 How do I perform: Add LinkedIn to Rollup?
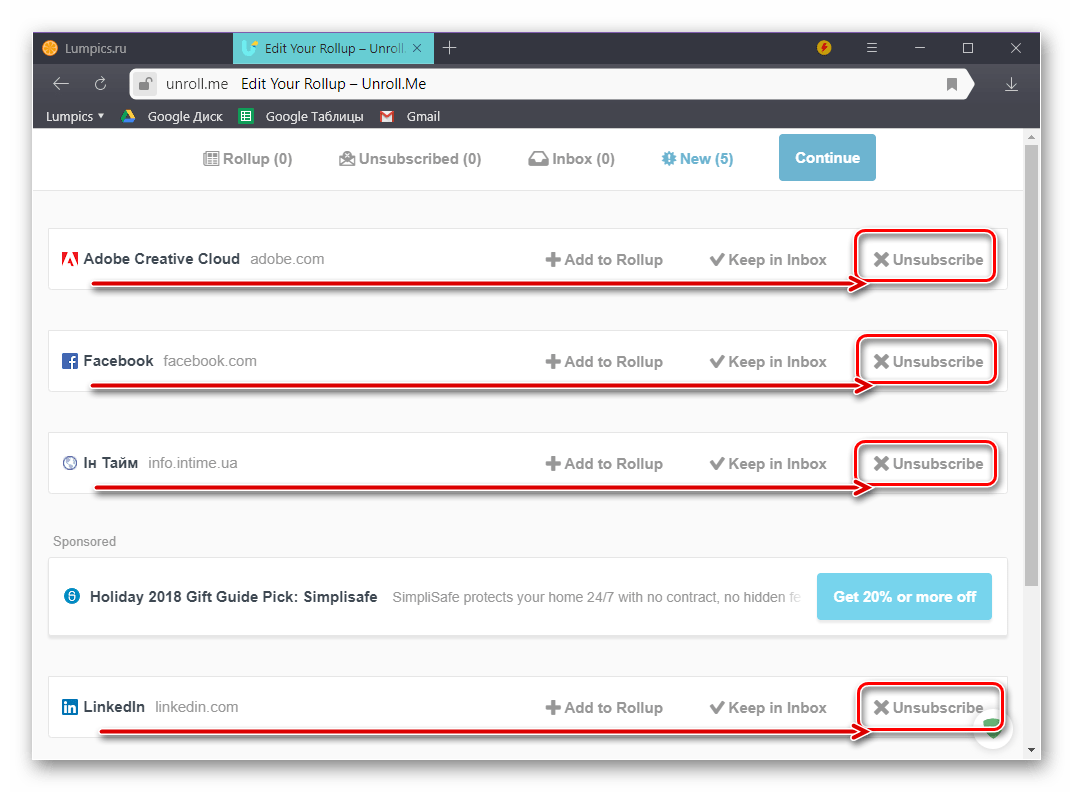604,708
